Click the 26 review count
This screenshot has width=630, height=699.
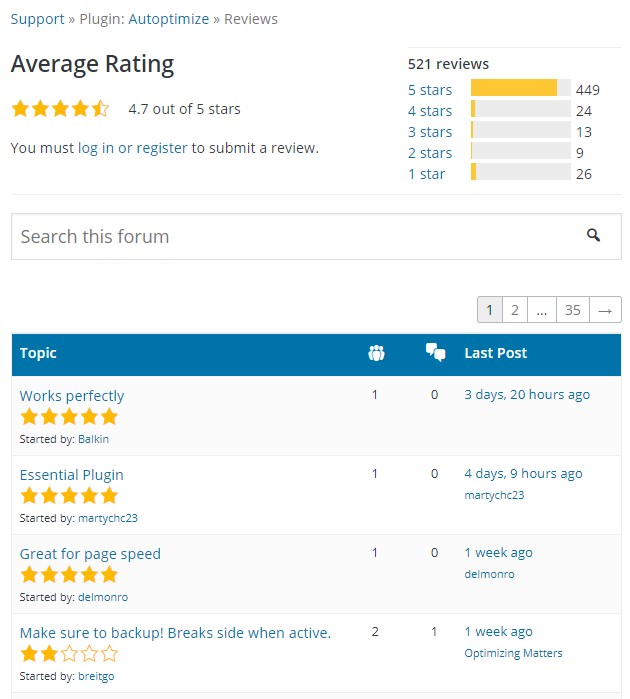[x=584, y=174]
